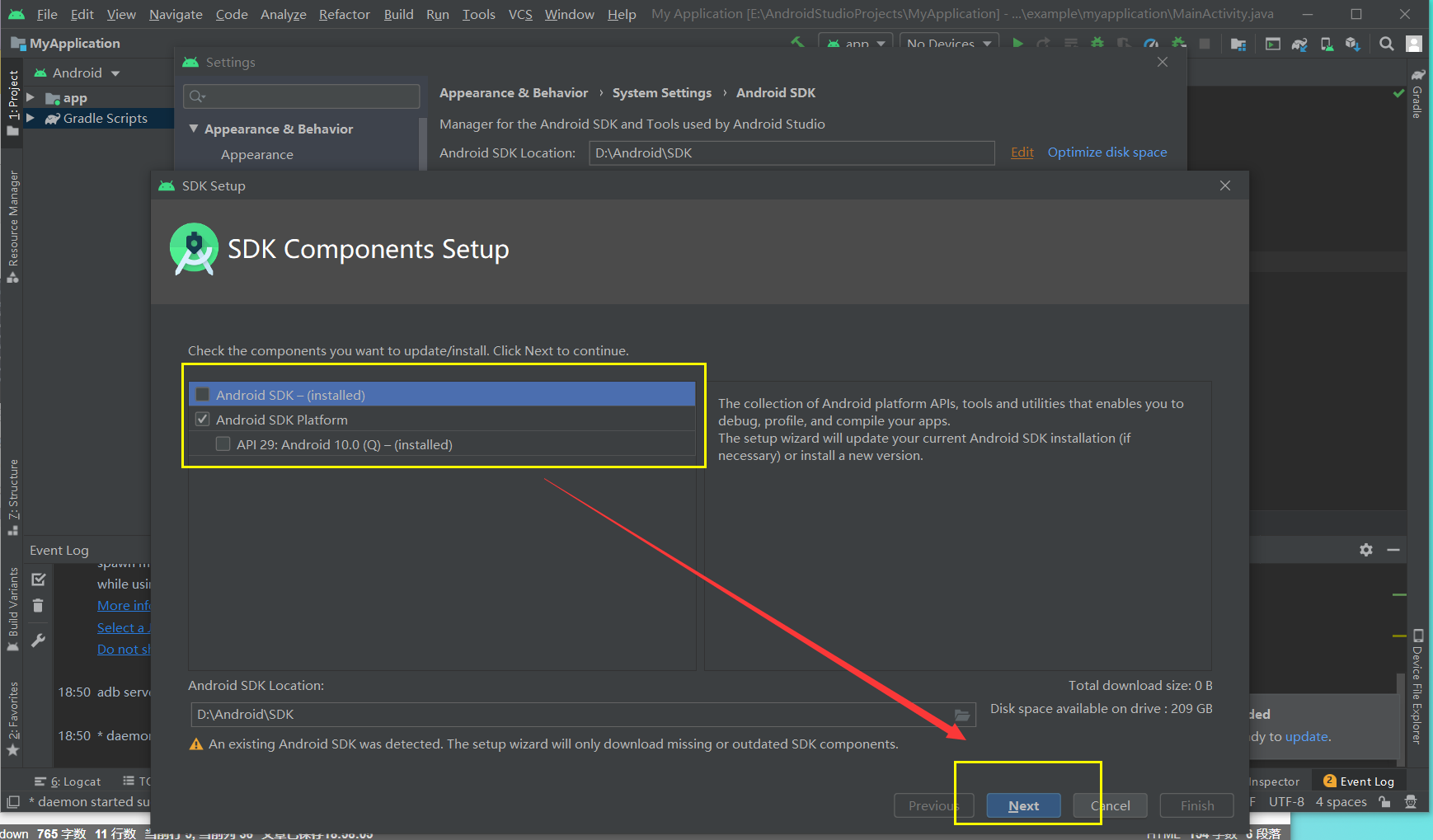Check API 29: Android 10.0 (Q) component
The height and width of the screenshot is (840, 1433).
[x=223, y=443]
